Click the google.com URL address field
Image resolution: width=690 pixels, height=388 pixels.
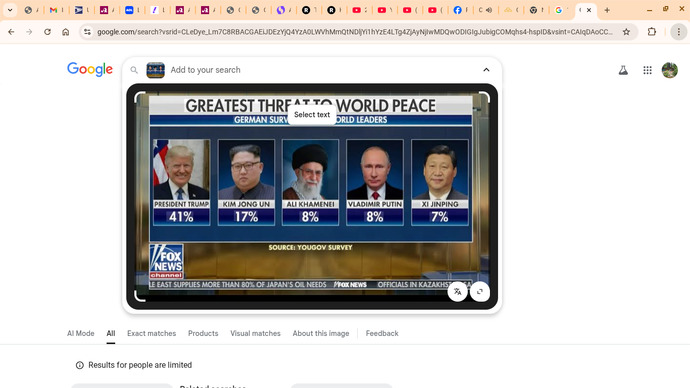354,32
